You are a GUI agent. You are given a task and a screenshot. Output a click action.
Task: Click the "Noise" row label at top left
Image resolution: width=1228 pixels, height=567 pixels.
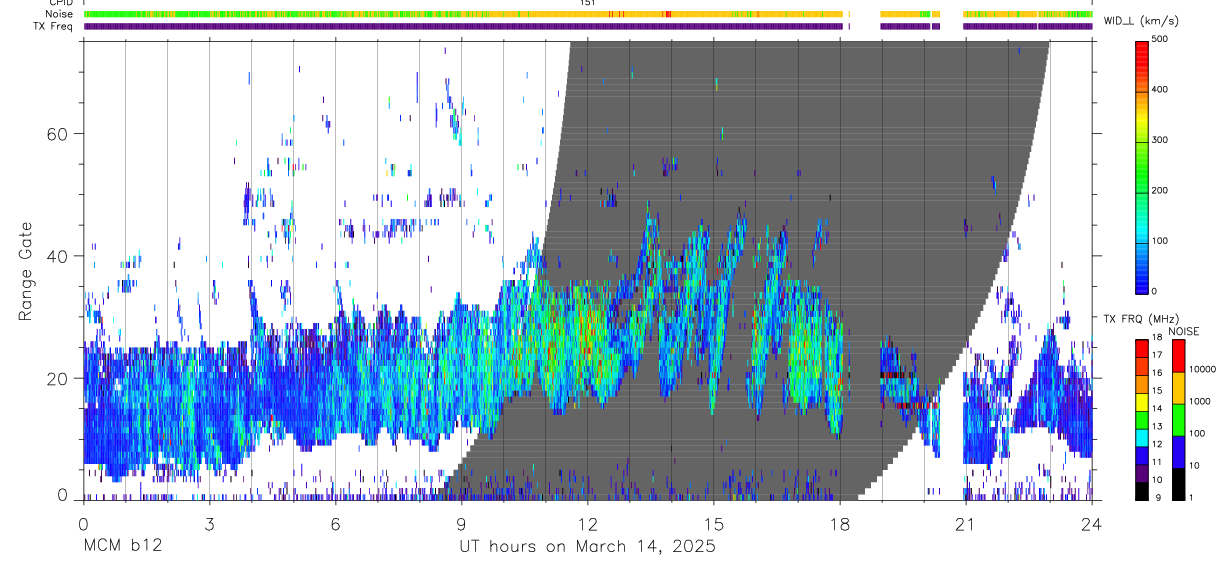(x=61, y=14)
